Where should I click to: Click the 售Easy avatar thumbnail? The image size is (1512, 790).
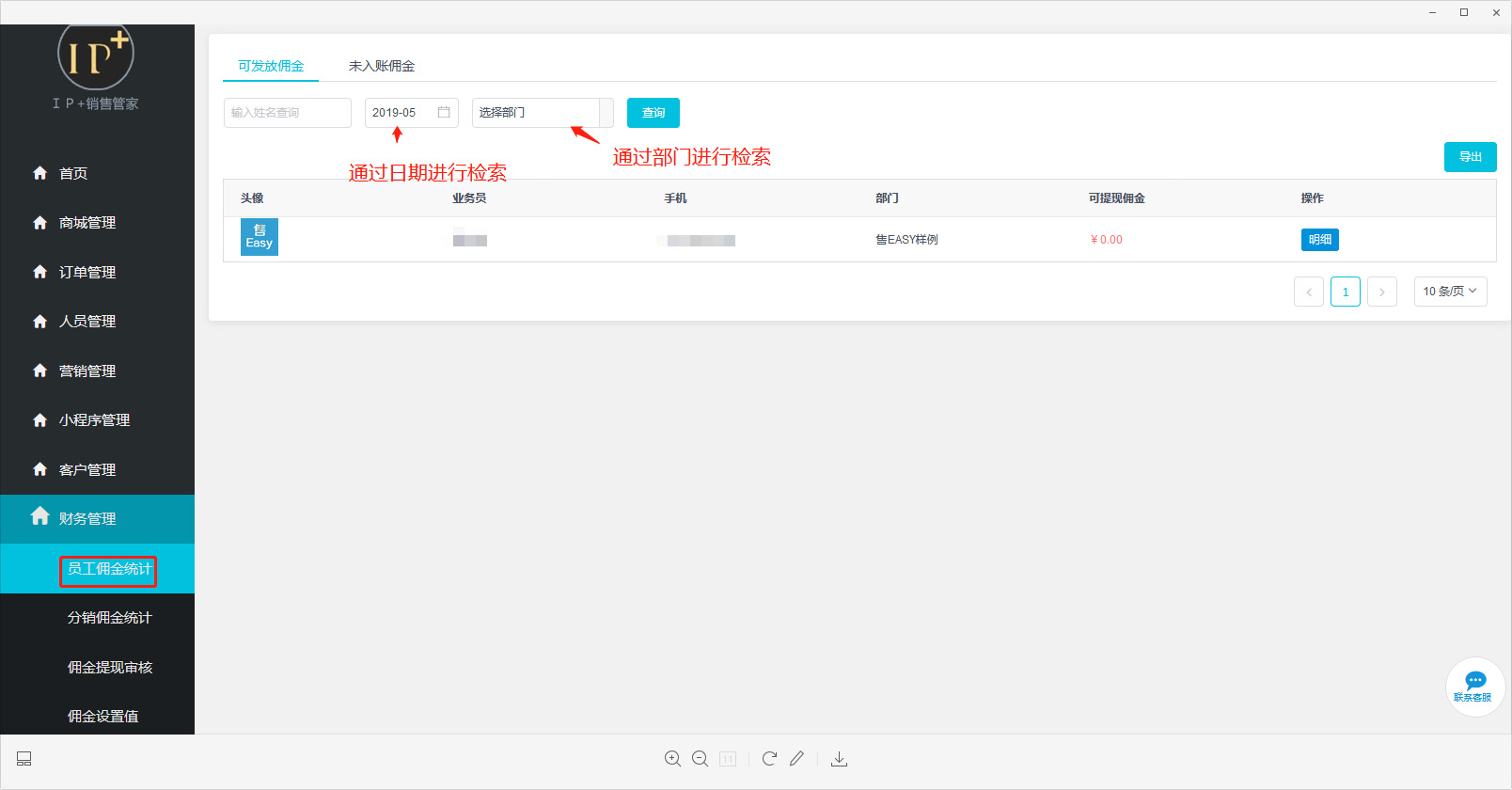pyautogui.click(x=260, y=238)
